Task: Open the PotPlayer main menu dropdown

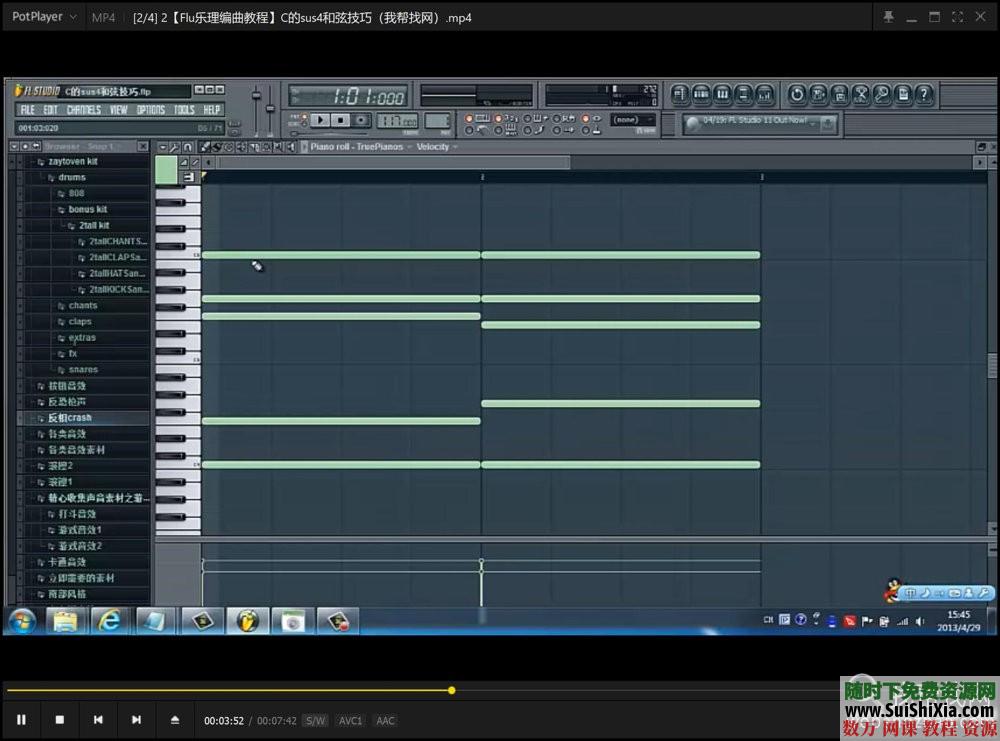Action: (x=43, y=17)
